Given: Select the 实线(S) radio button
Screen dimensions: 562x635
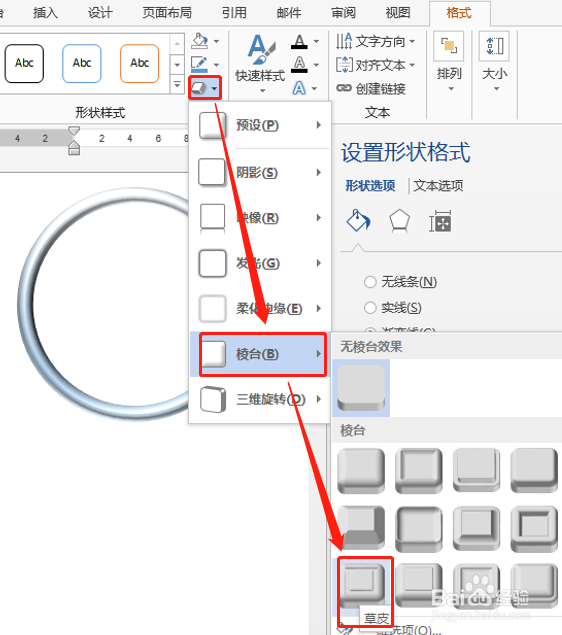Looking at the screenshot, I should pyautogui.click(x=370, y=308).
